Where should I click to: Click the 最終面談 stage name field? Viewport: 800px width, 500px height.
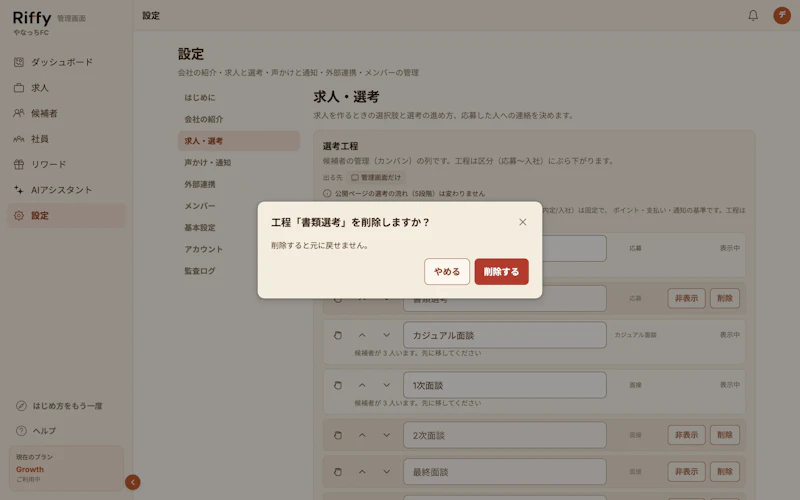[505, 472]
